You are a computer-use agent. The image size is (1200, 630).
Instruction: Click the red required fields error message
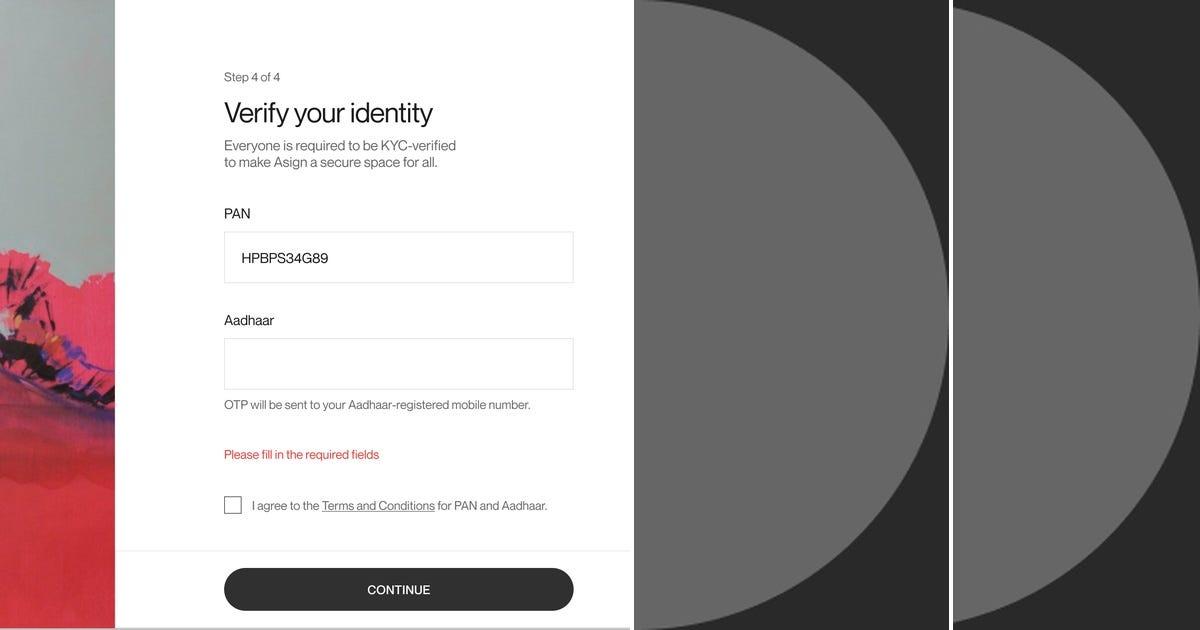300,454
